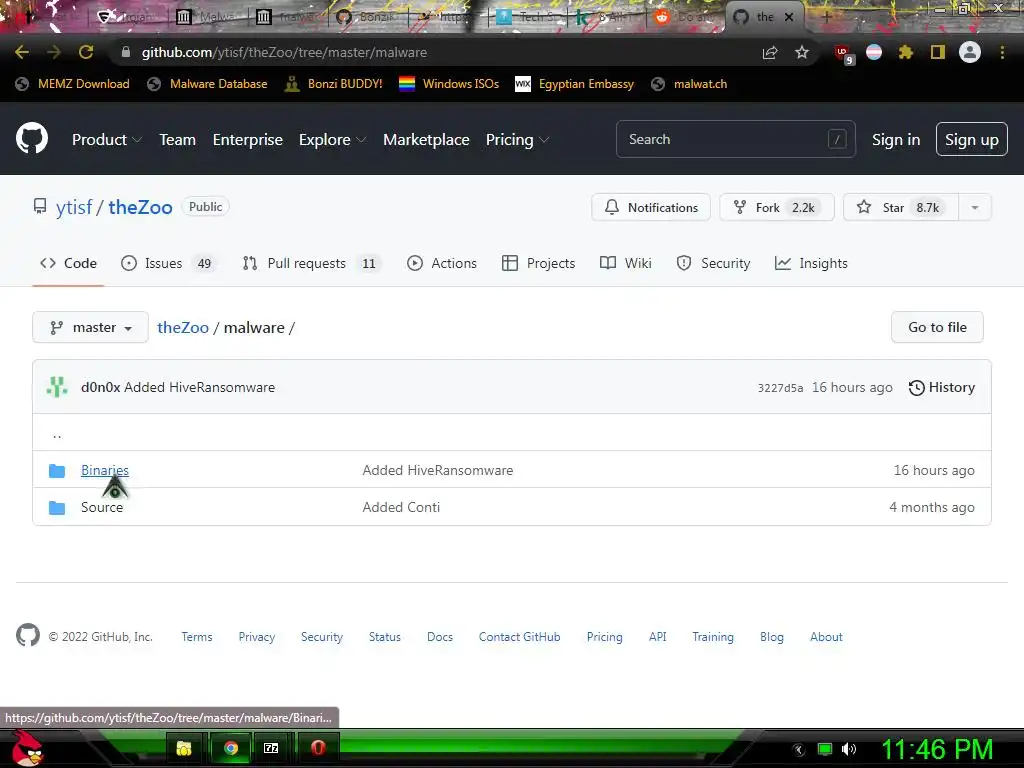Toggle the browser side panel icon

click(x=938, y=52)
